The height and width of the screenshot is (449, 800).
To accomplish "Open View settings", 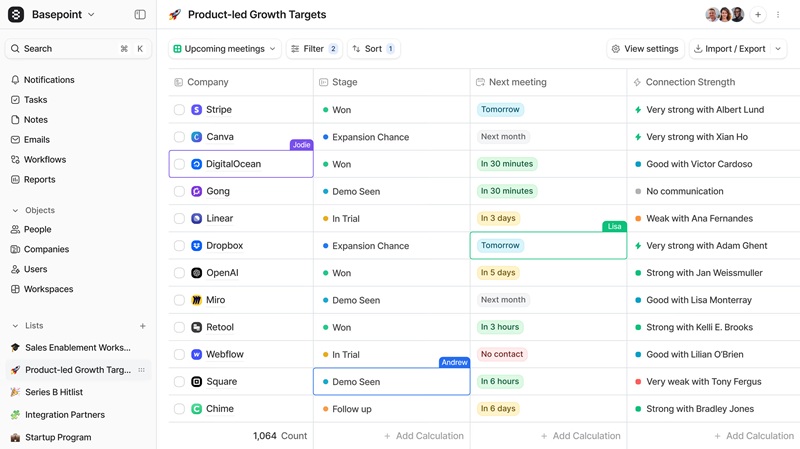I will click(x=644, y=49).
